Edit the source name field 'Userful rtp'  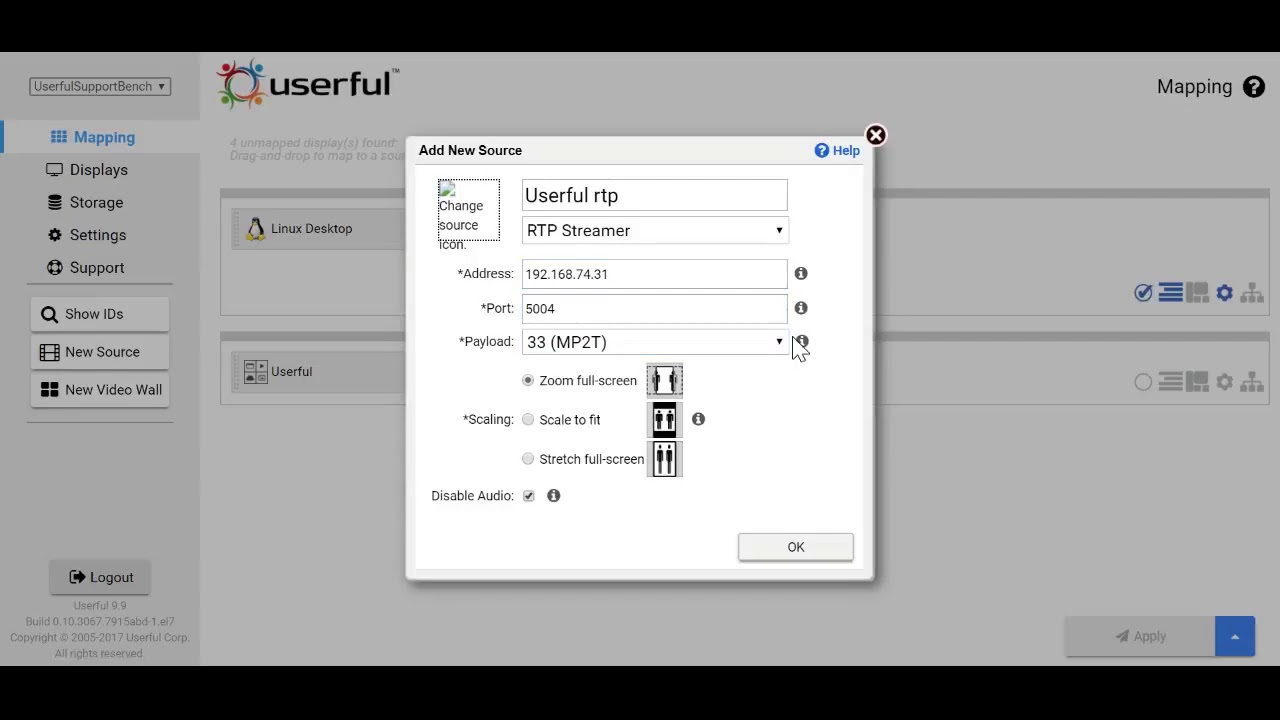[654, 195]
